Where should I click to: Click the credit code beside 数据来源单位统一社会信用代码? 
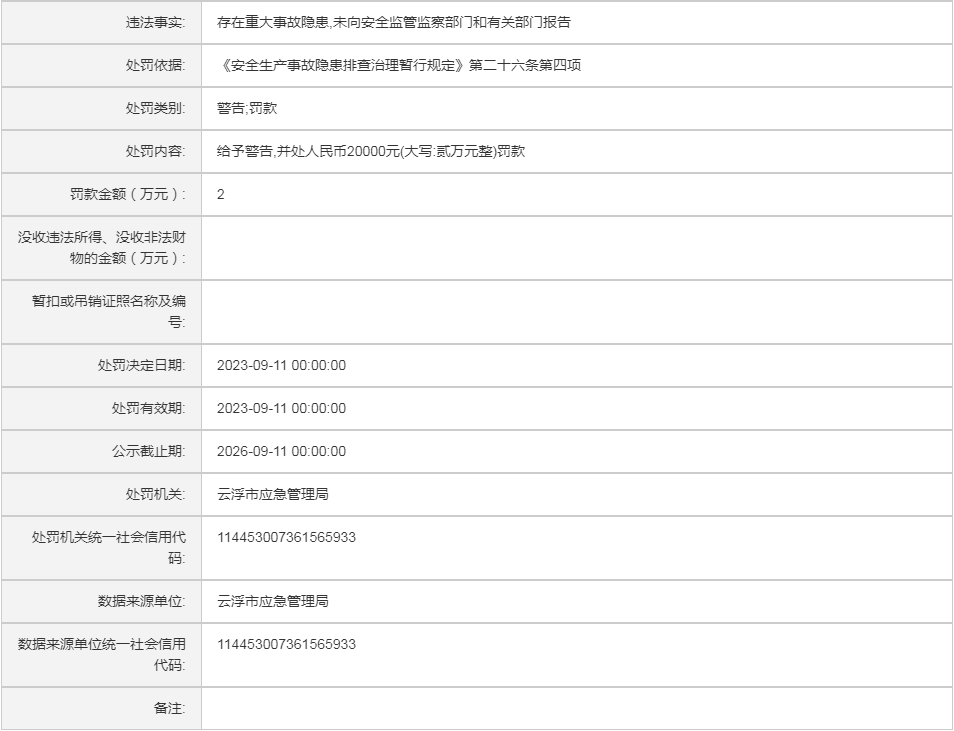[286, 644]
